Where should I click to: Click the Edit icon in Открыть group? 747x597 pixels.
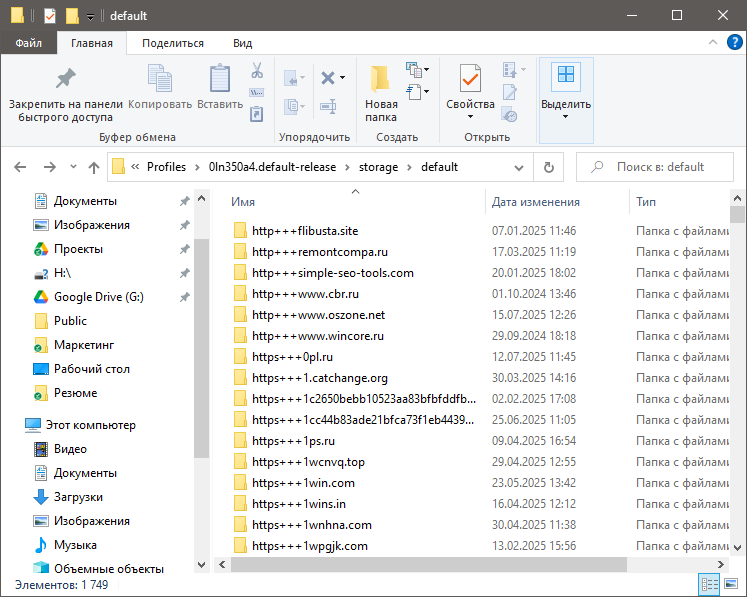[x=510, y=92]
